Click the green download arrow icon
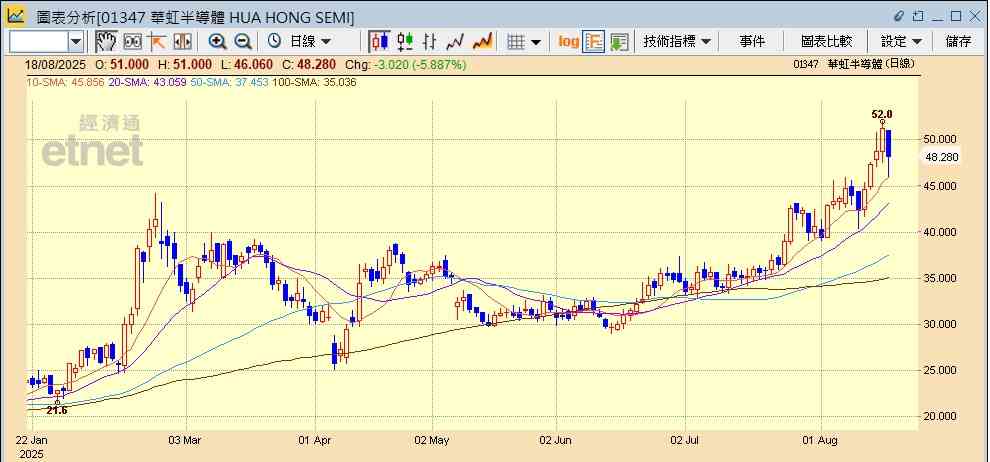 (619, 42)
